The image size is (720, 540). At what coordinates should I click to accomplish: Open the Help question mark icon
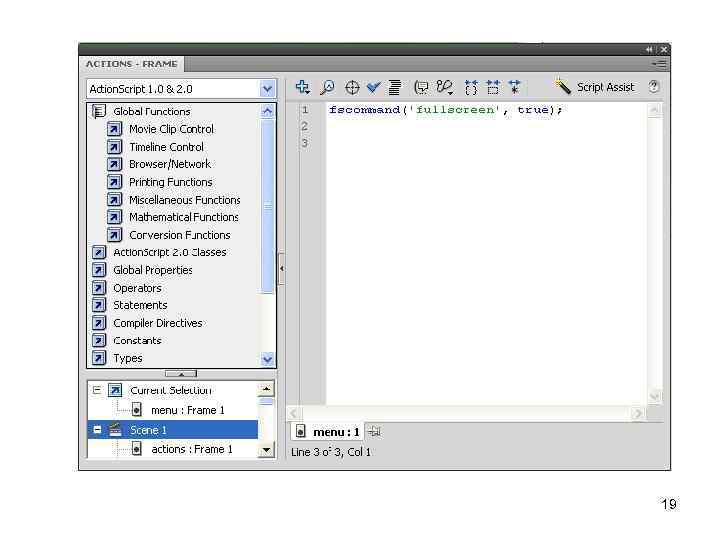coord(654,86)
